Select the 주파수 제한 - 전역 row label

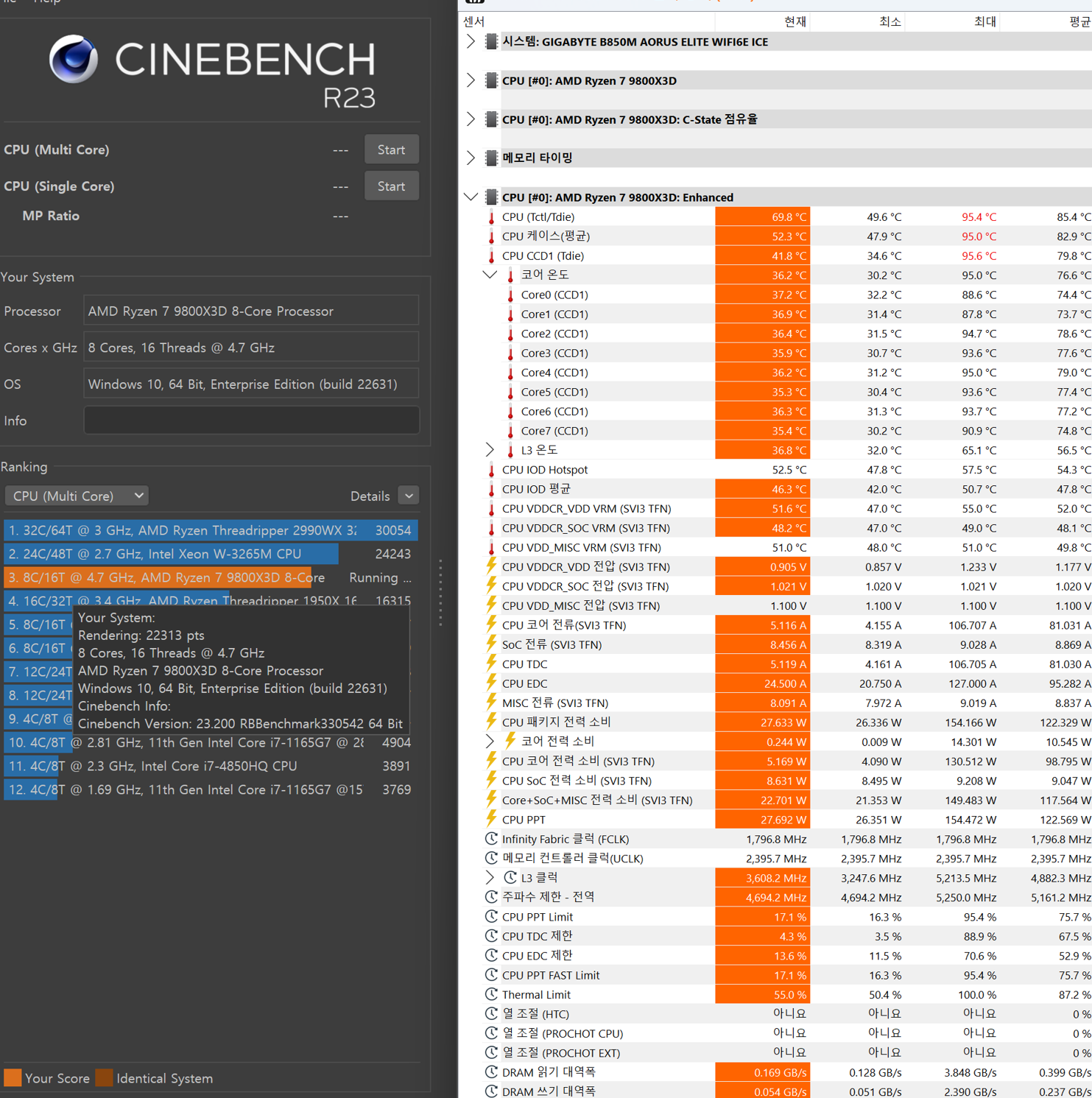[548, 897]
